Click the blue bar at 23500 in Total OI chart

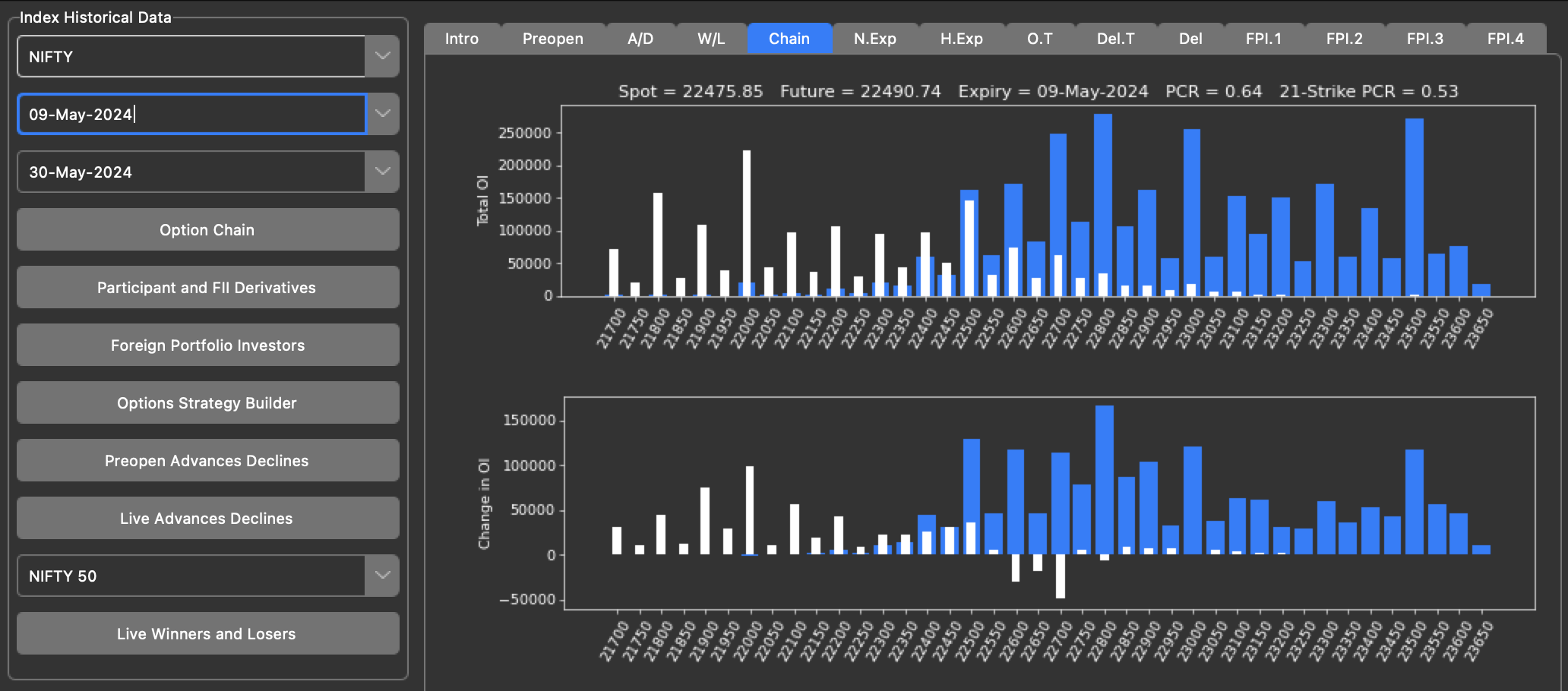click(1415, 207)
